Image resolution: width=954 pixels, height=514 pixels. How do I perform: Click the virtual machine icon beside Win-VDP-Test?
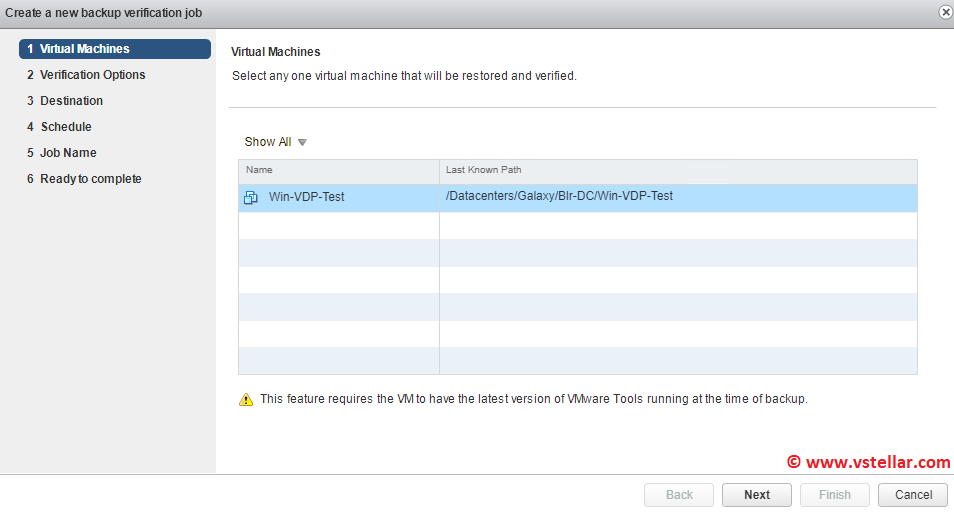(251, 197)
